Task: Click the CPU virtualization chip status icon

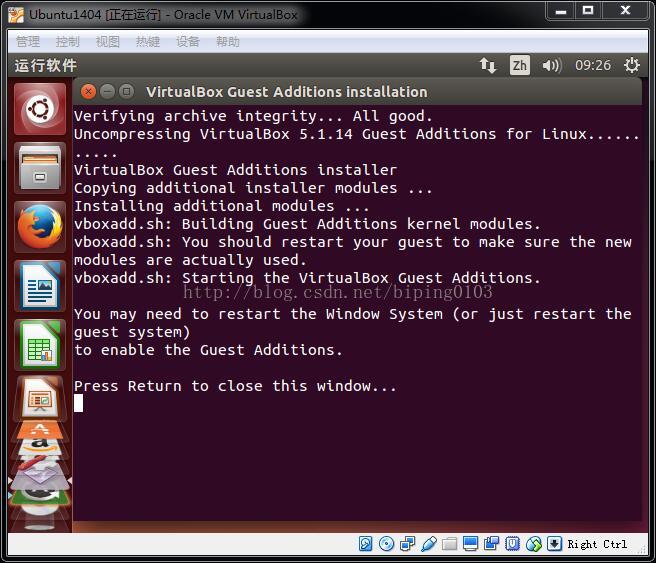Action: tap(512, 544)
